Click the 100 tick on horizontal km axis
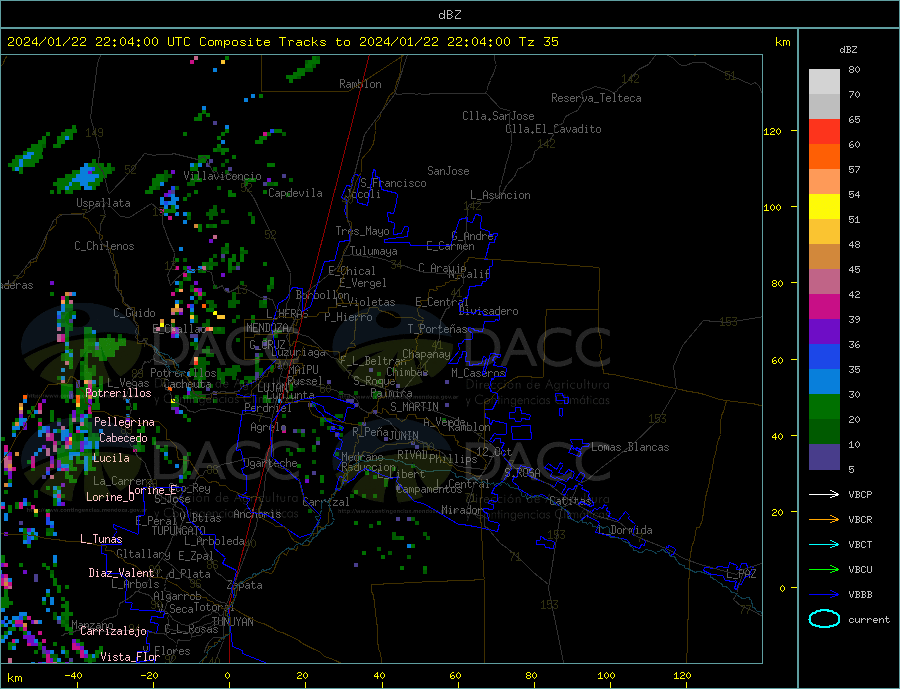The width and height of the screenshot is (900, 689). point(607,676)
